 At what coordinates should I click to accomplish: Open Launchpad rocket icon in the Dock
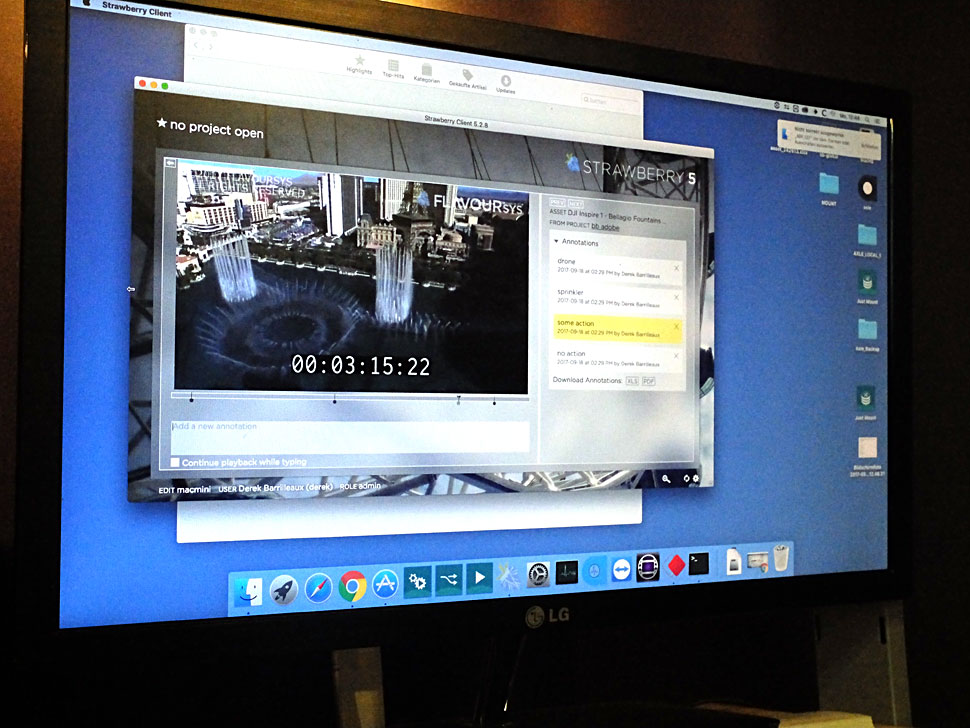[283, 590]
